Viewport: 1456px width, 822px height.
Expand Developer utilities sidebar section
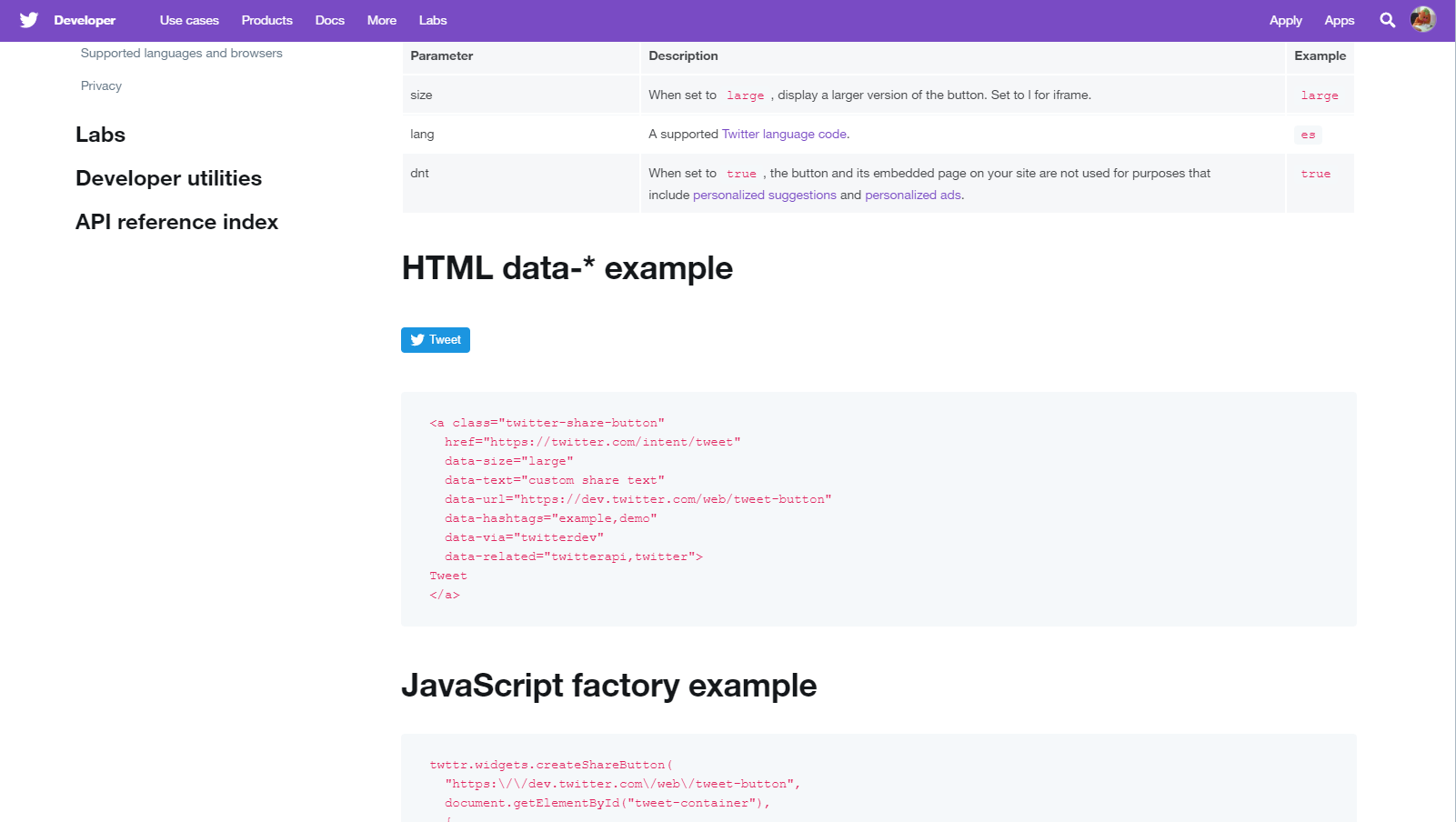pyautogui.click(x=169, y=178)
